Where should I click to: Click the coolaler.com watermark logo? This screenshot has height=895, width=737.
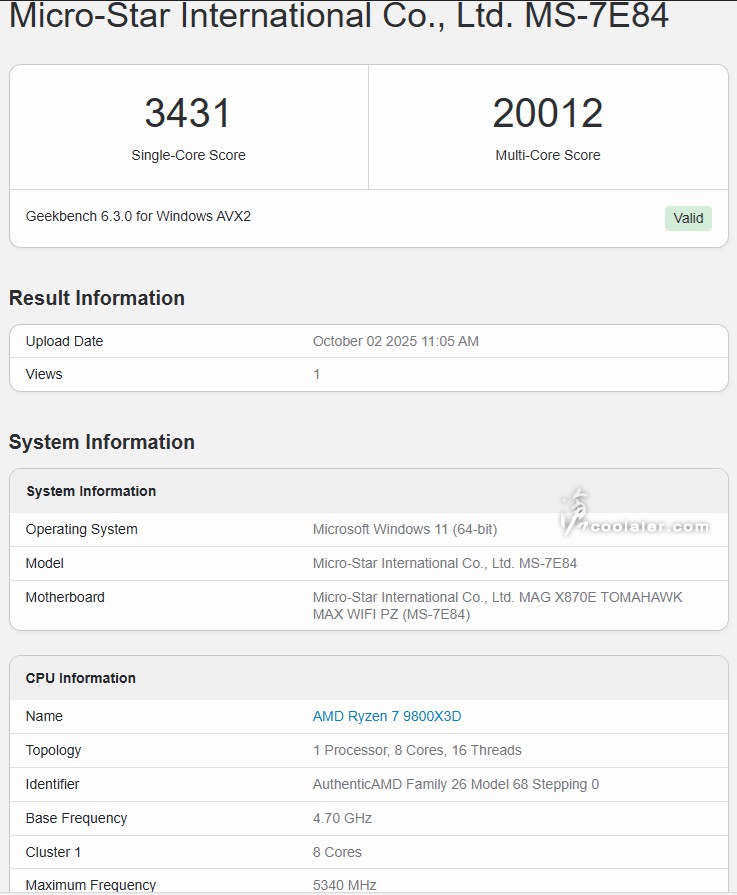[634, 517]
